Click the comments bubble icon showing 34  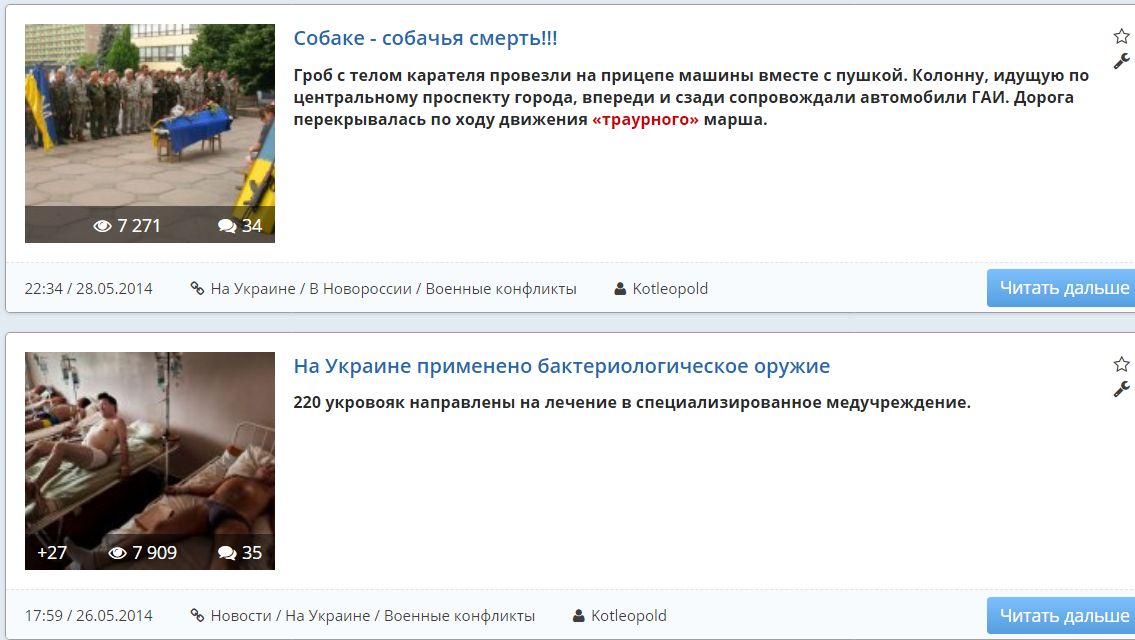click(227, 226)
